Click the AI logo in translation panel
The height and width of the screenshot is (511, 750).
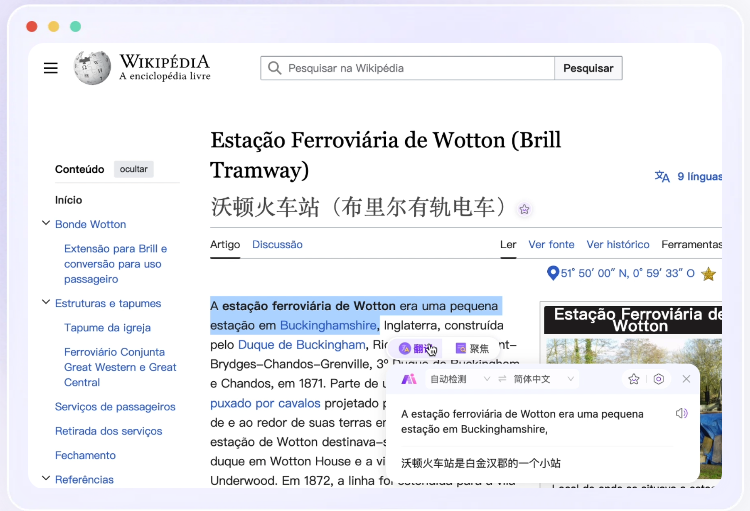pyautogui.click(x=409, y=379)
